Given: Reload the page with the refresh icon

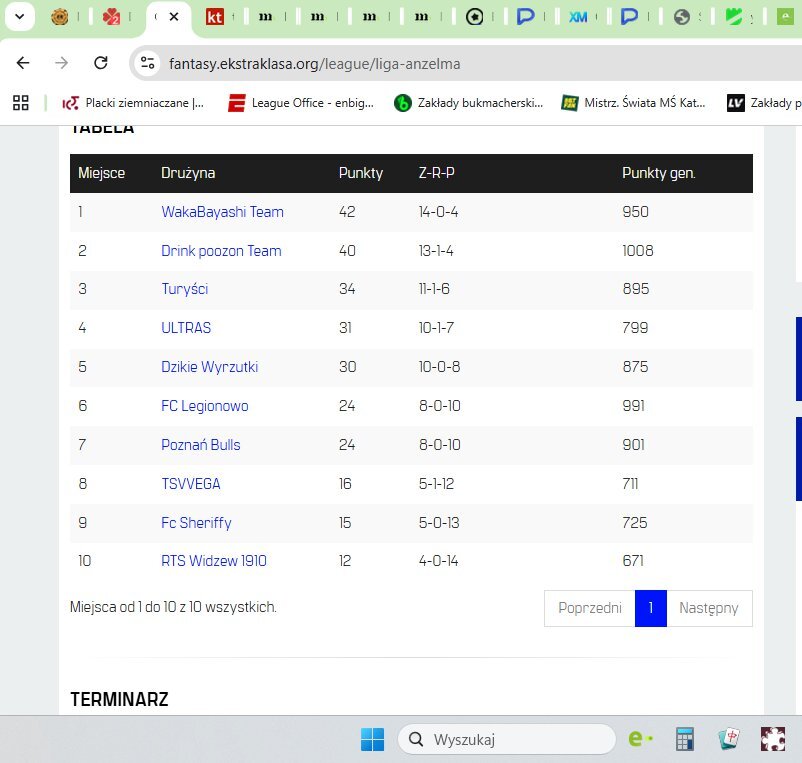Looking at the screenshot, I should pos(100,63).
